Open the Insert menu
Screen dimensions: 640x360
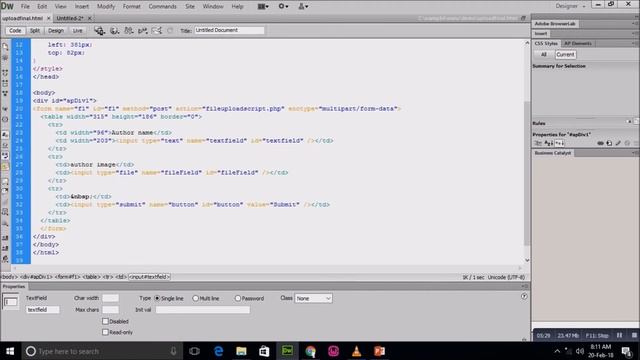pyautogui.click(x=81, y=7)
